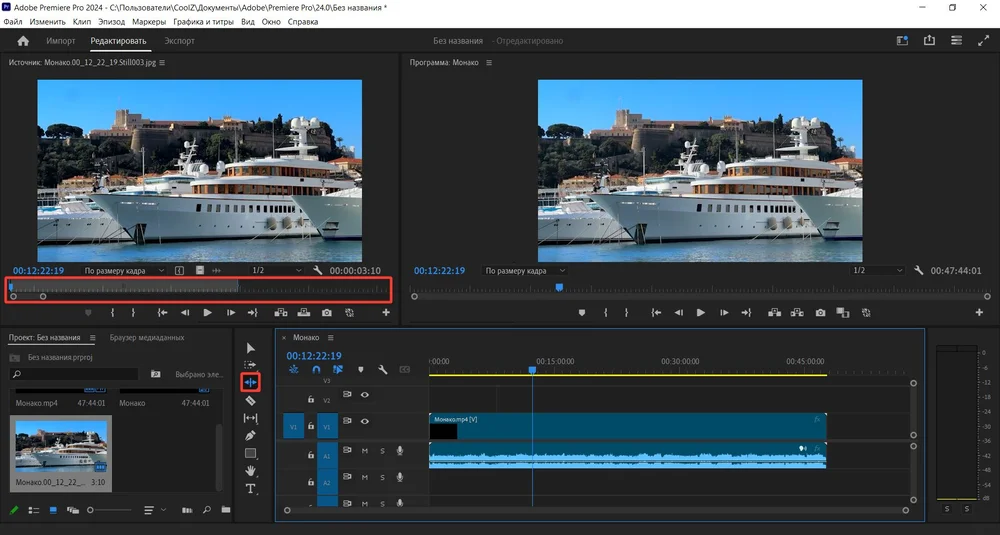
Task: Go to the Home screen icon
Action: pos(23,41)
